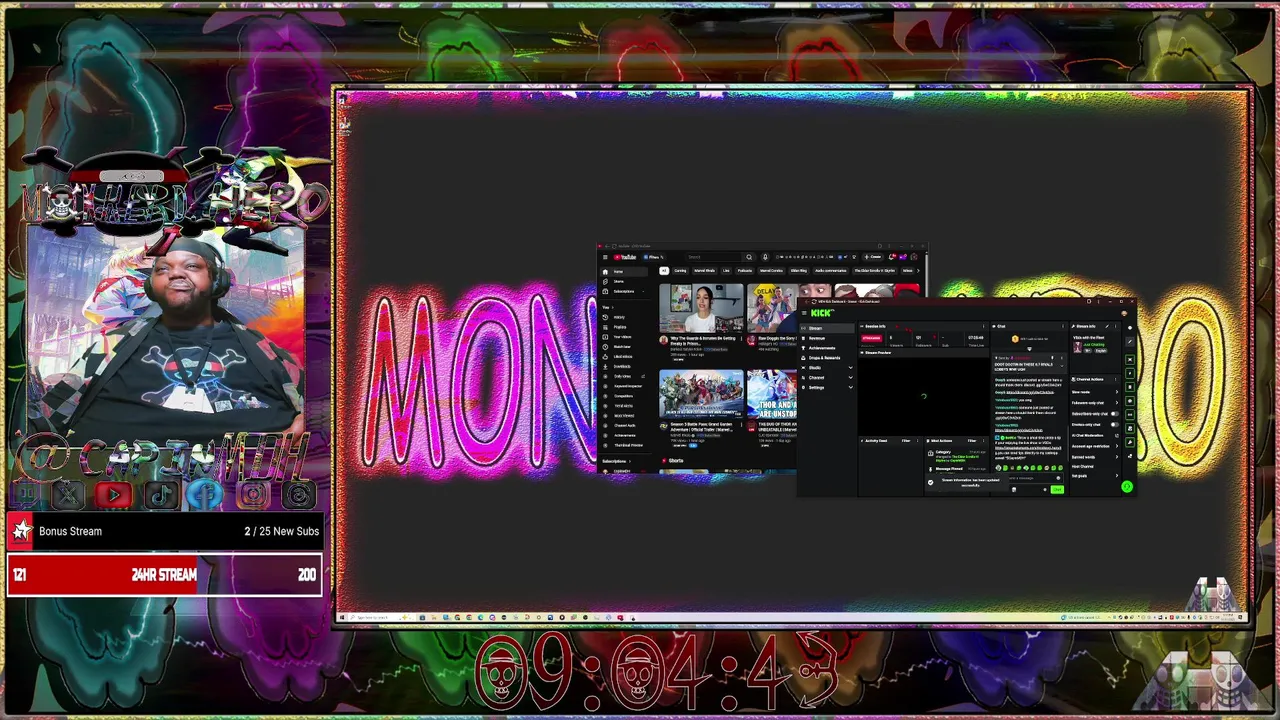Open Playlists in YouTube sidebar
Image resolution: width=1280 pixels, height=720 pixels.
point(624,327)
